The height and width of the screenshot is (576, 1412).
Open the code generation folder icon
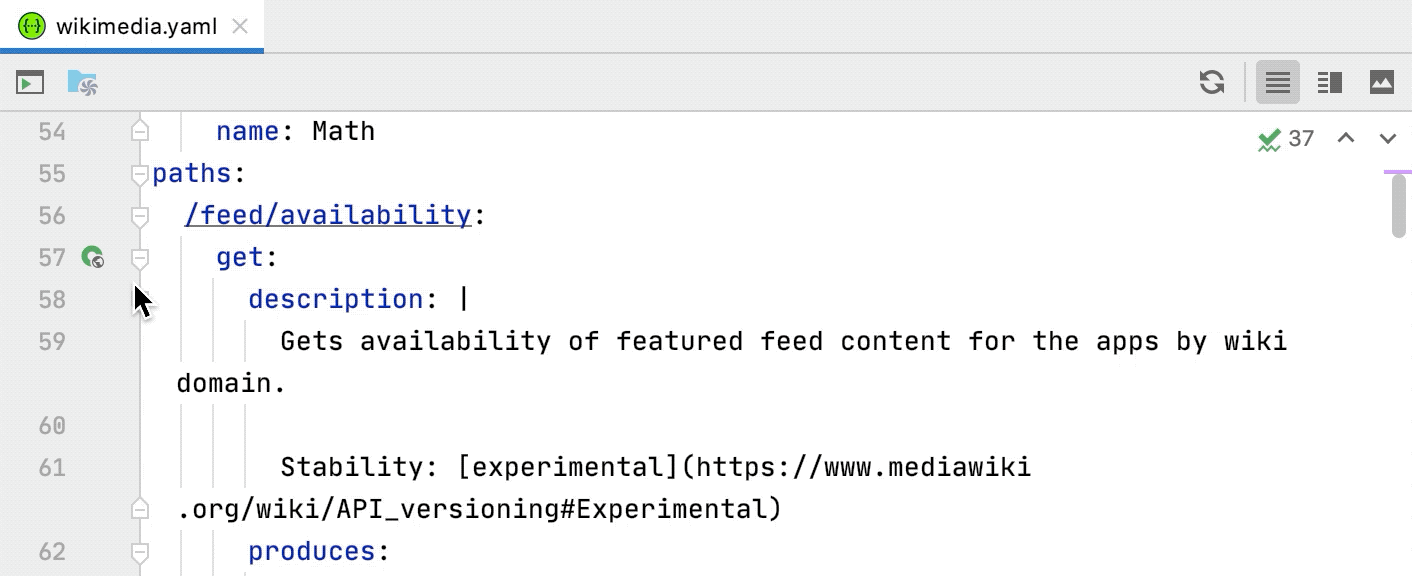pos(82,83)
